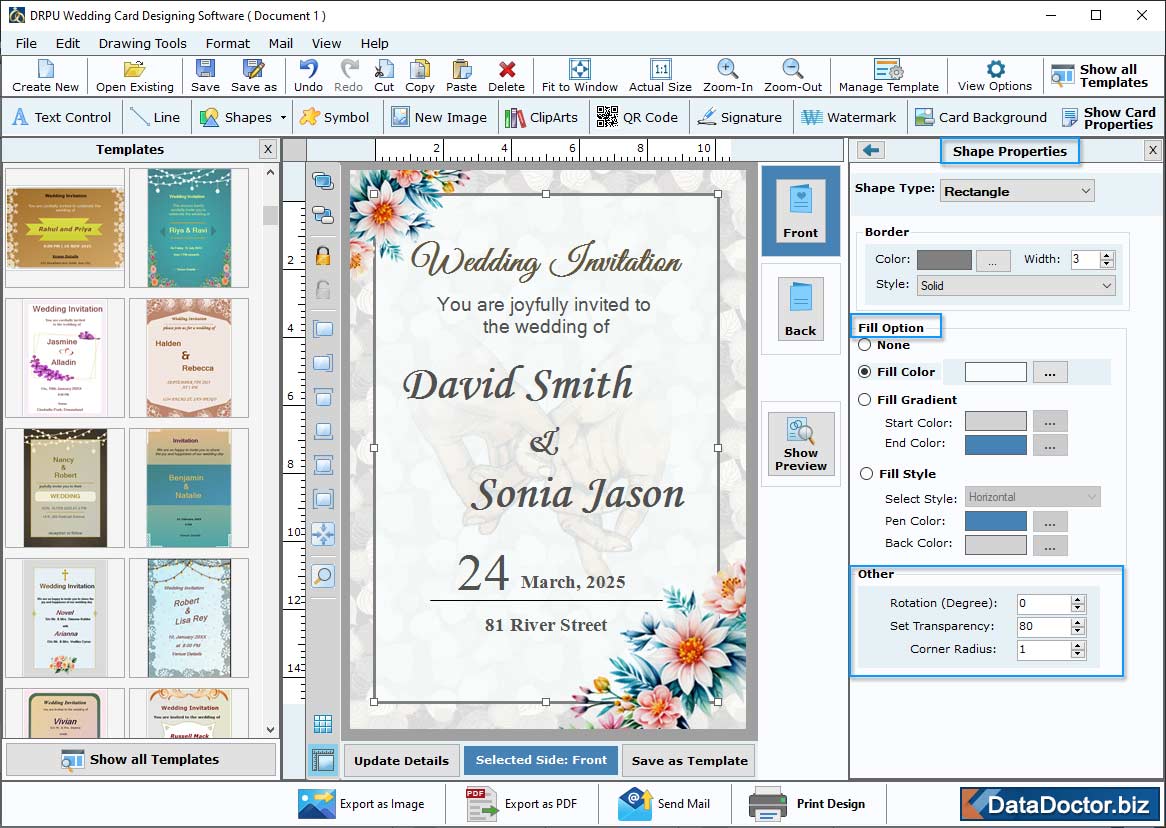Click the lock object icon
Image resolution: width=1166 pixels, height=828 pixels.
323,256
